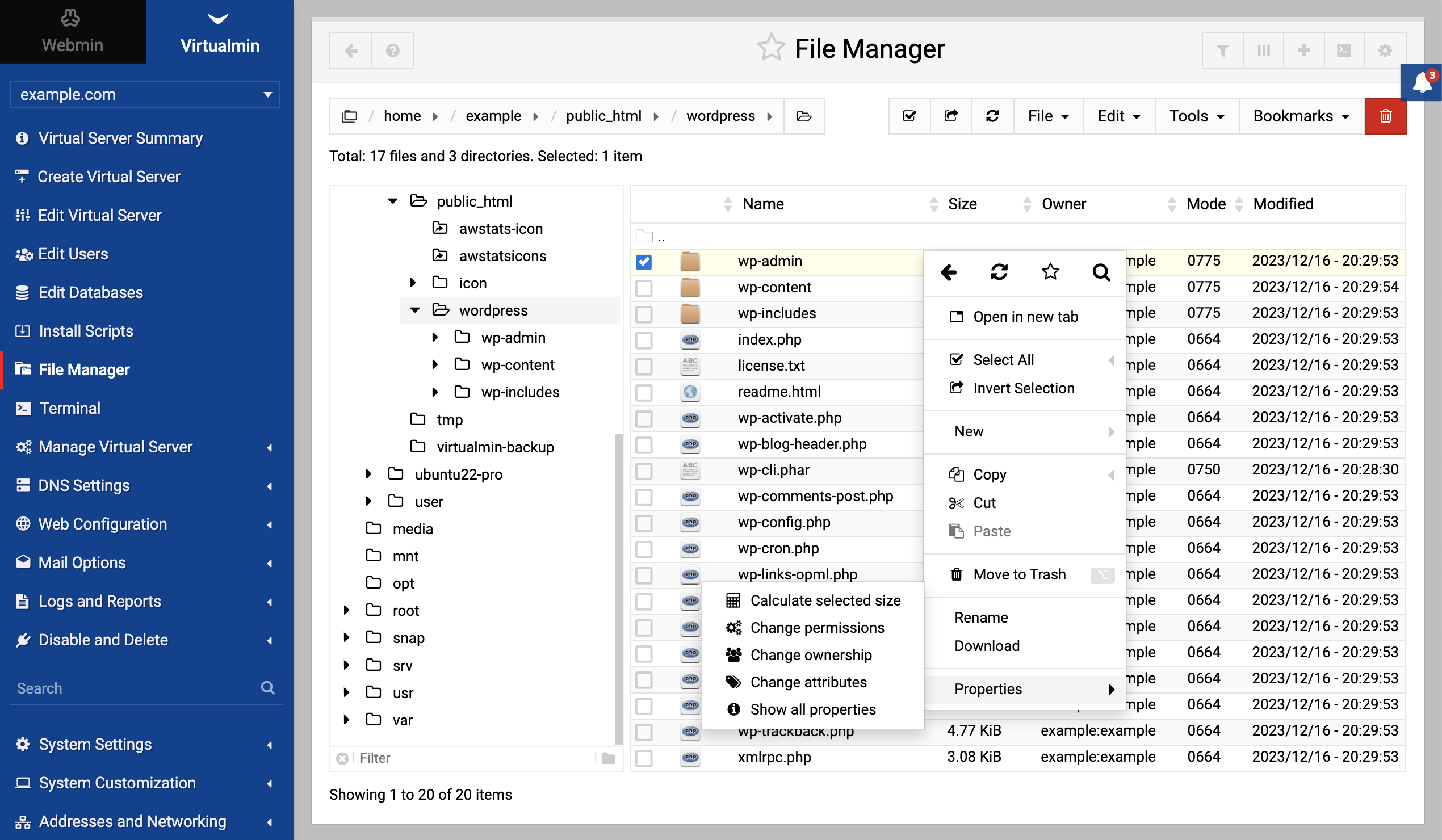Viewport: 1442px width, 840px height.
Task: Sort the list by the Name column
Action: pos(763,204)
